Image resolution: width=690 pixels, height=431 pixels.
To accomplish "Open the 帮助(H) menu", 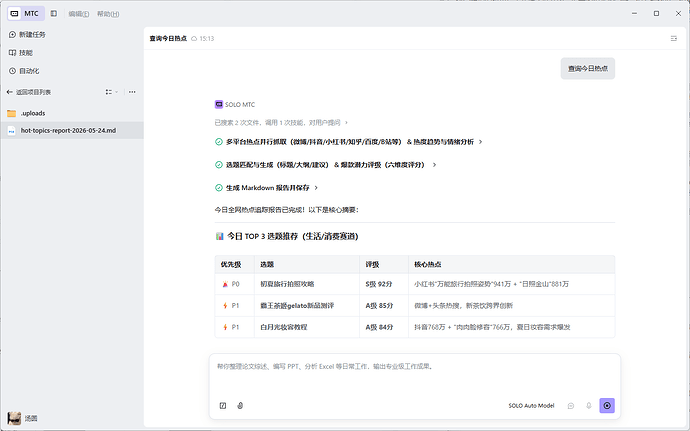I will coord(108,14).
